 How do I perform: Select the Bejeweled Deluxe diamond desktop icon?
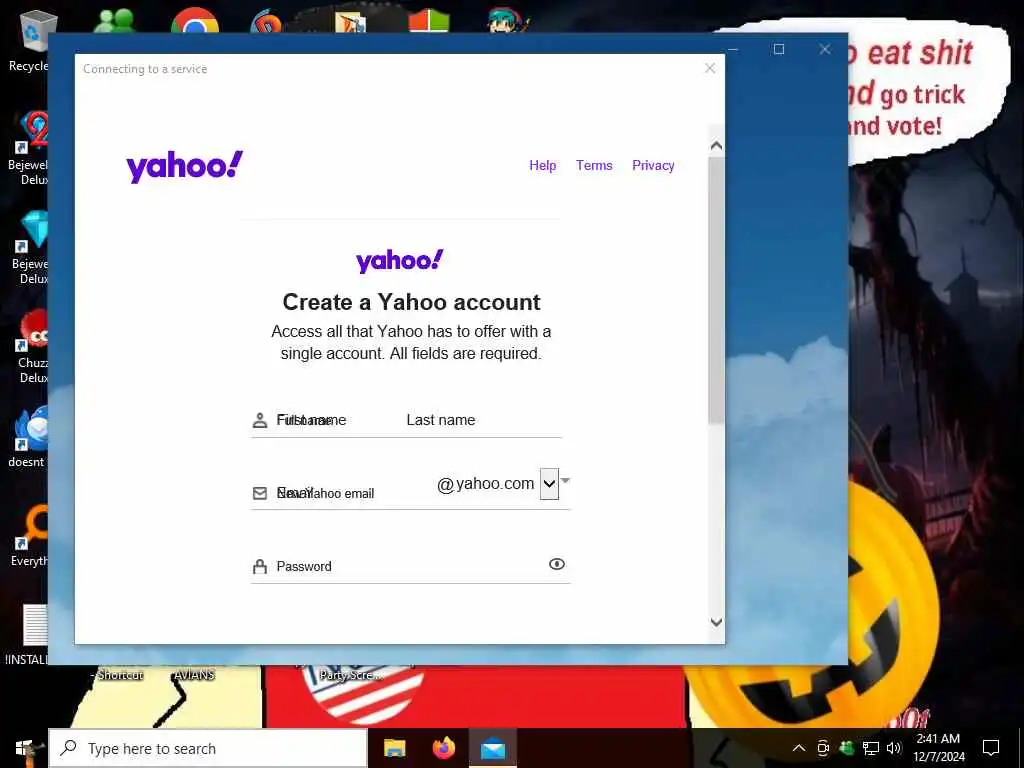pos(31,248)
